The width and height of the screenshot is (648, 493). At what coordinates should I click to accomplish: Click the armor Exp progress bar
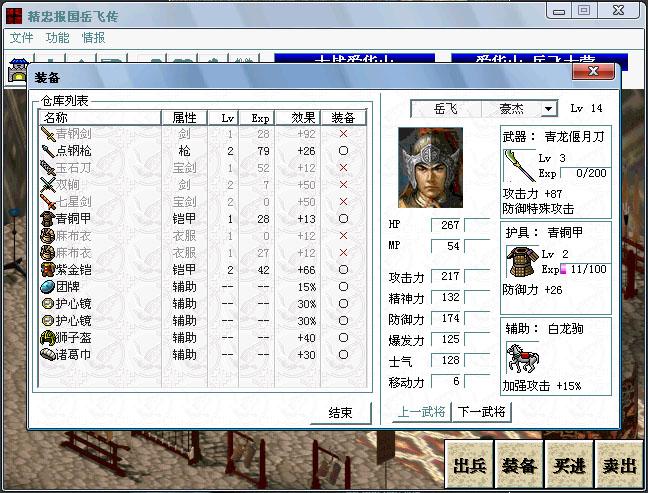[x=584, y=269]
